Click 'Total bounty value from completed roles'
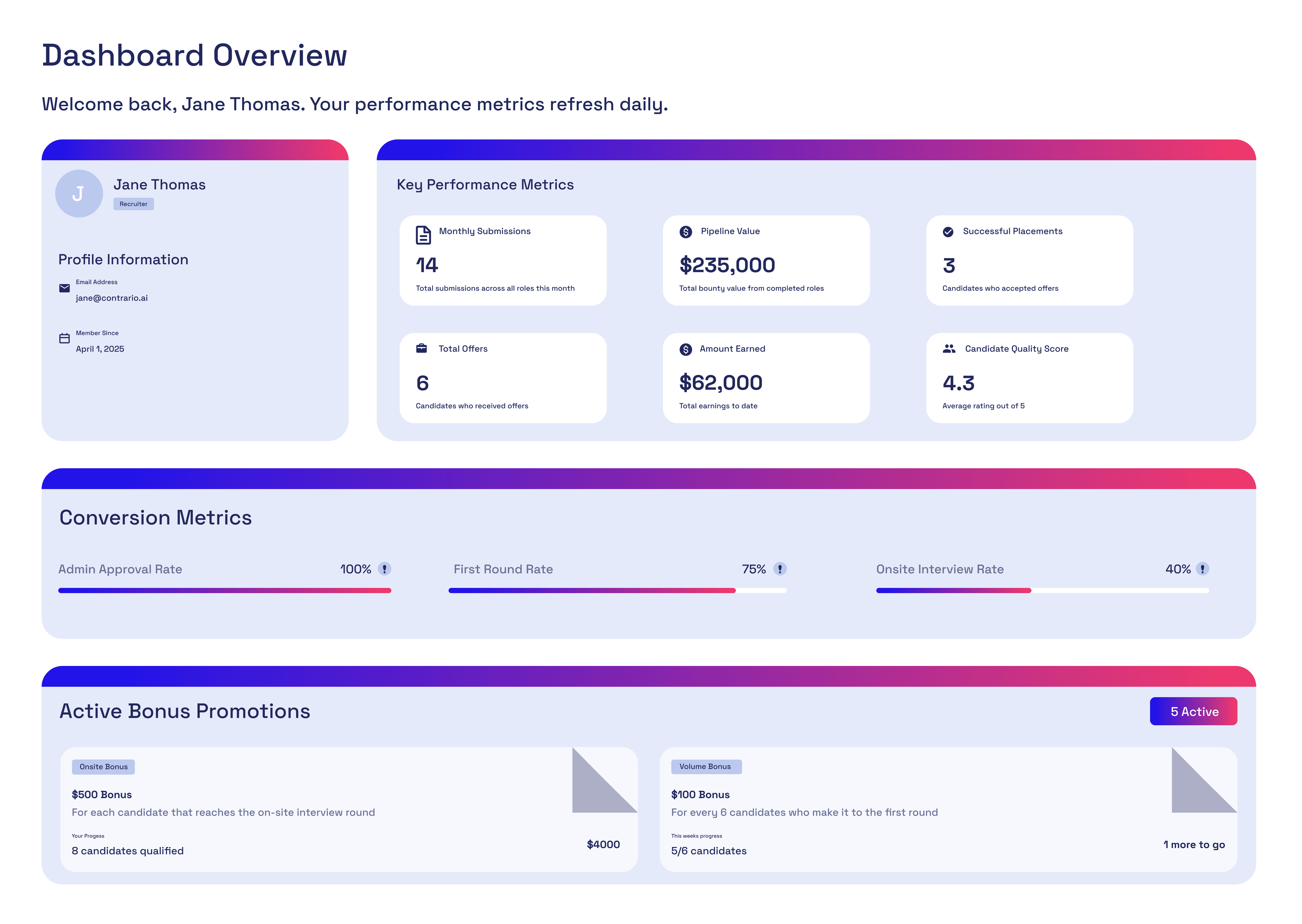 (751, 288)
